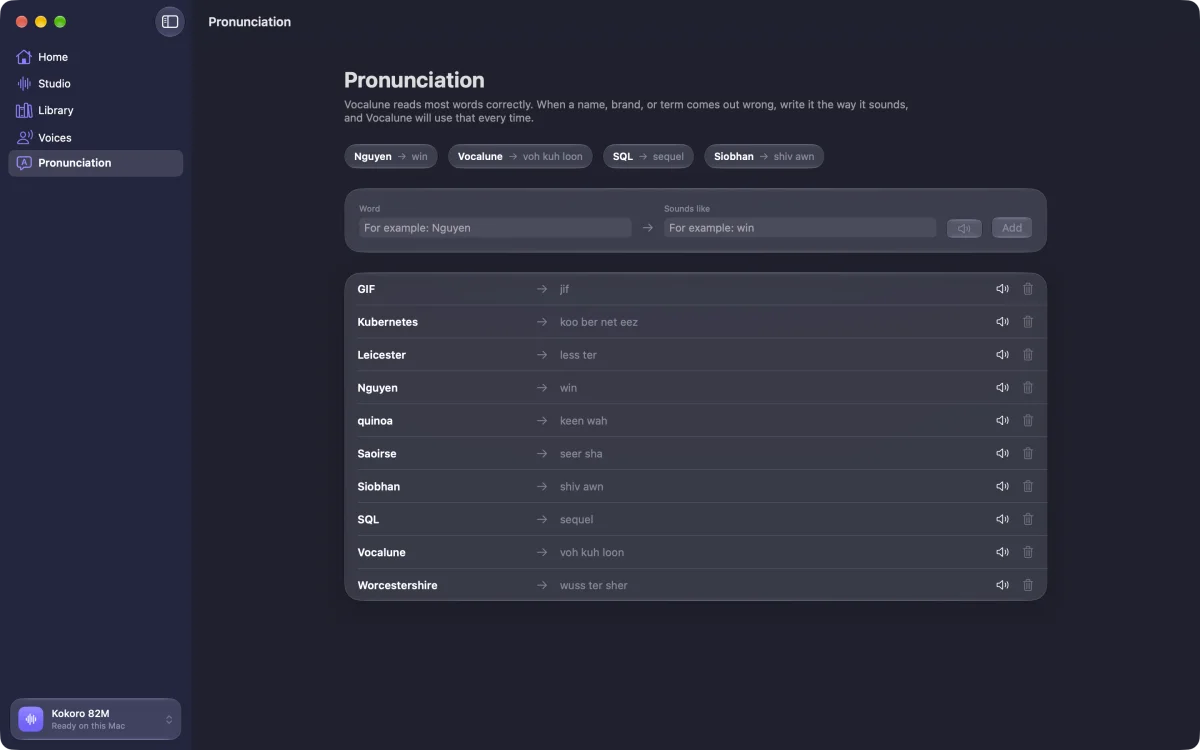Preview the new entry with speaker button
1200x750 pixels.
click(x=964, y=228)
